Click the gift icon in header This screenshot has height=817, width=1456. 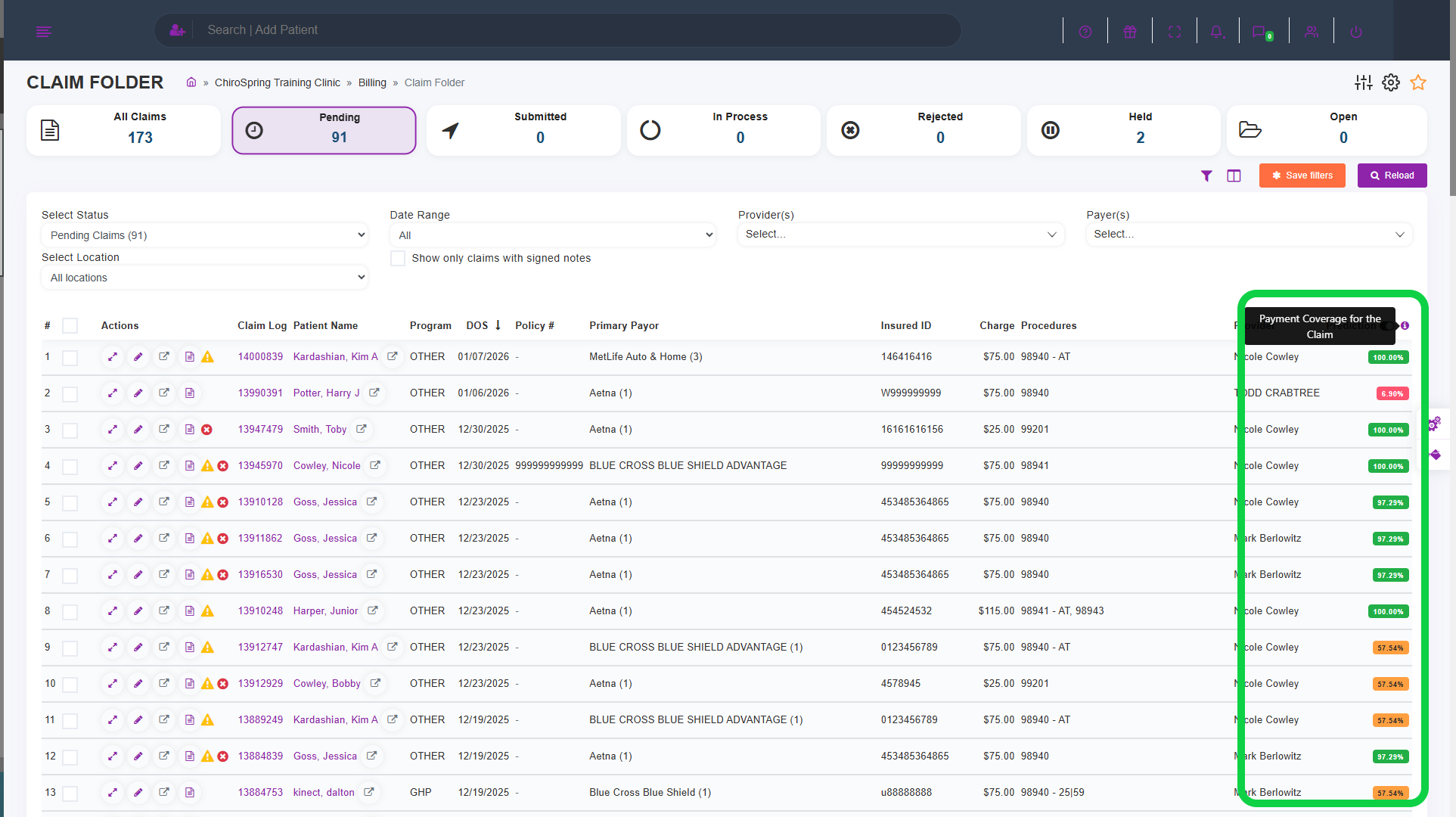(x=1130, y=32)
